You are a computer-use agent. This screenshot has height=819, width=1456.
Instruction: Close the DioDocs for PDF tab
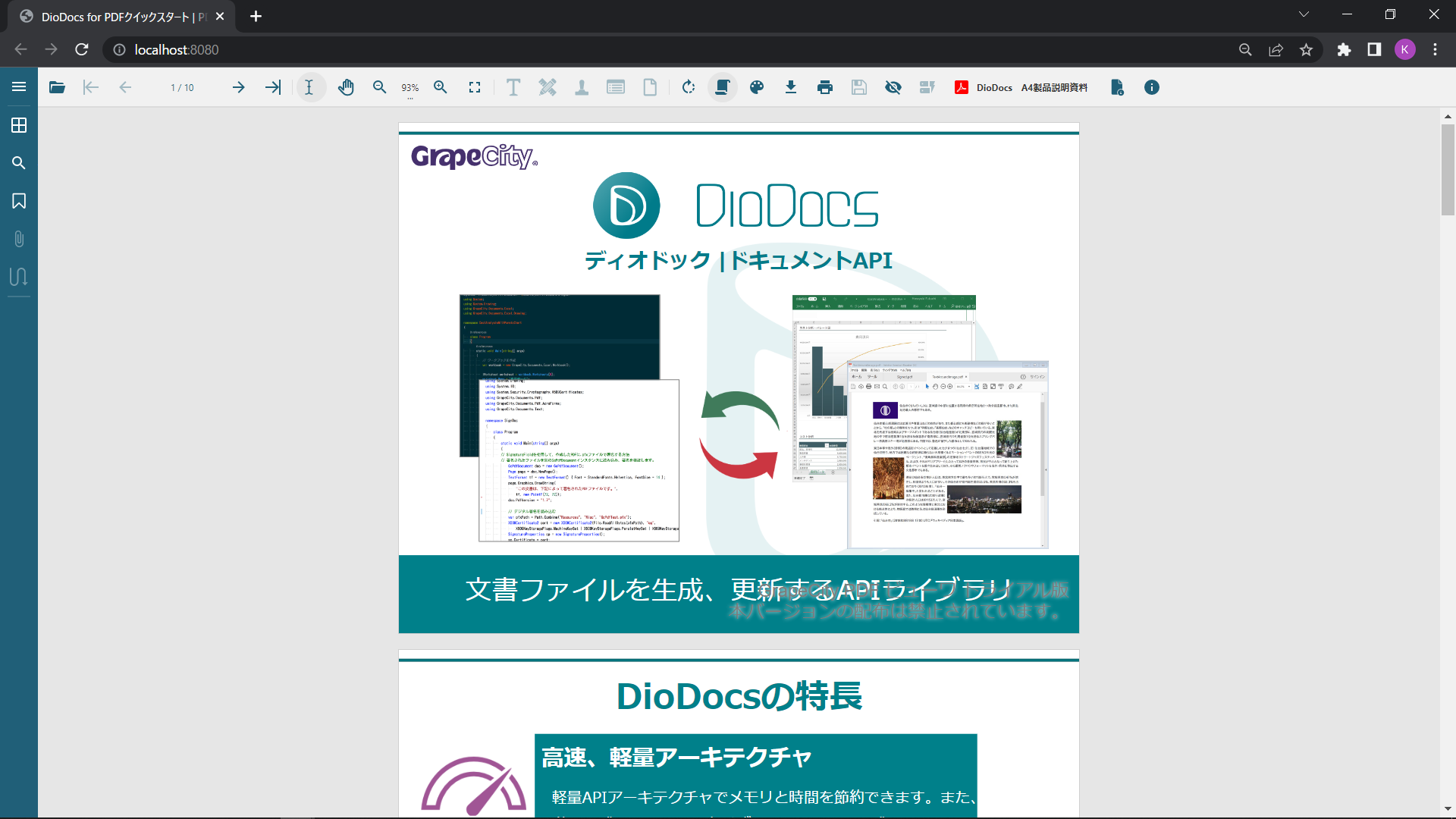pyautogui.click(x=220, y=16)
